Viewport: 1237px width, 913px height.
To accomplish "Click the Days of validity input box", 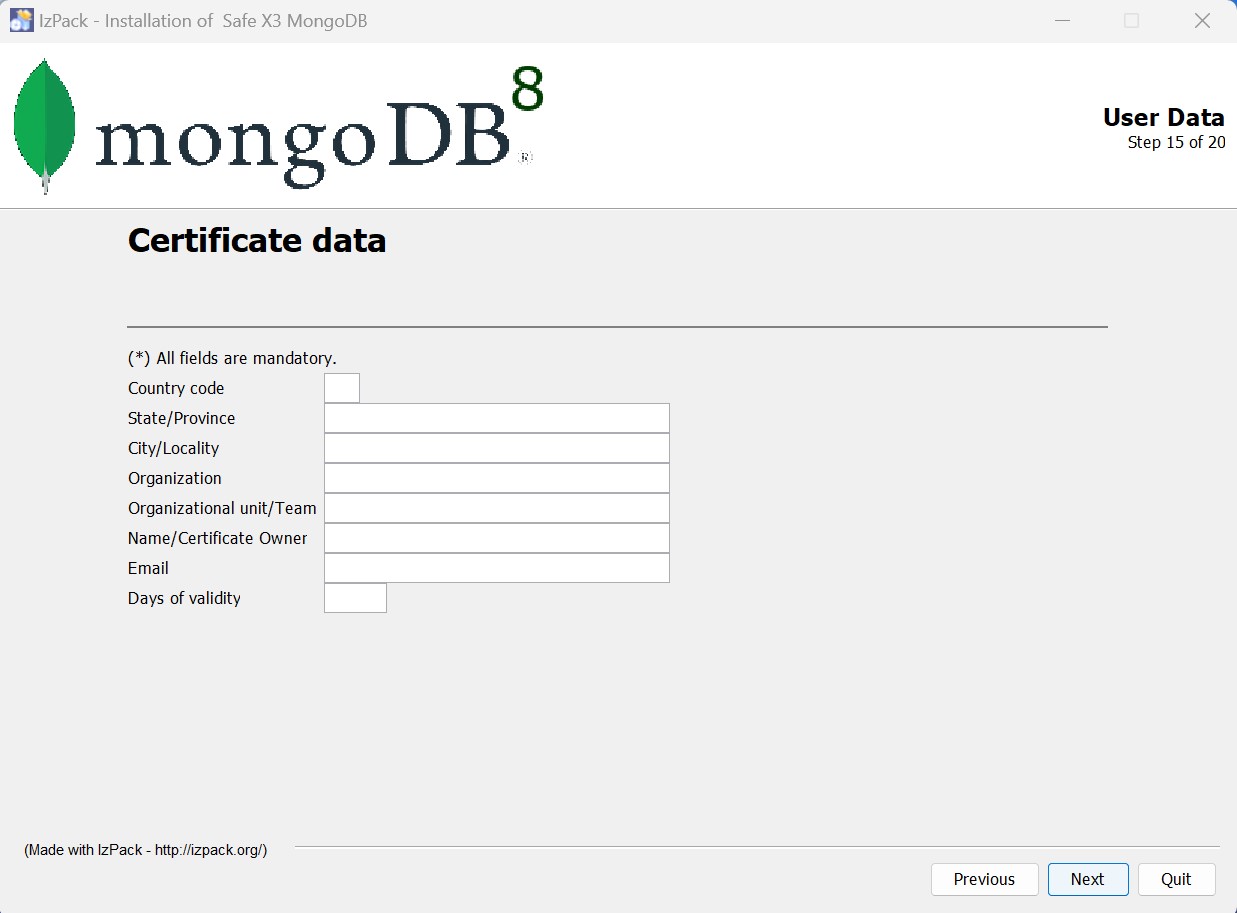I will [355, 598].
